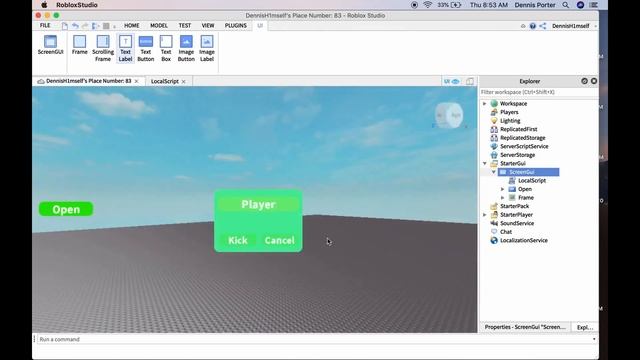640x360 pixels.
Task: Close the LocalScript tab
Action: coord(184,82)
